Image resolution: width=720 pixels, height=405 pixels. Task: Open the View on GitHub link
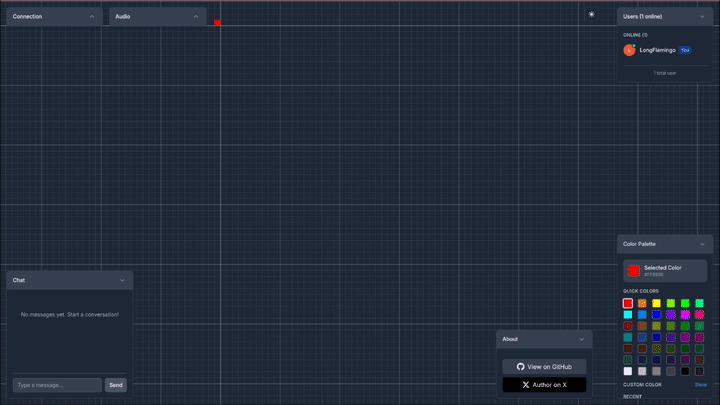click(544, 366)
